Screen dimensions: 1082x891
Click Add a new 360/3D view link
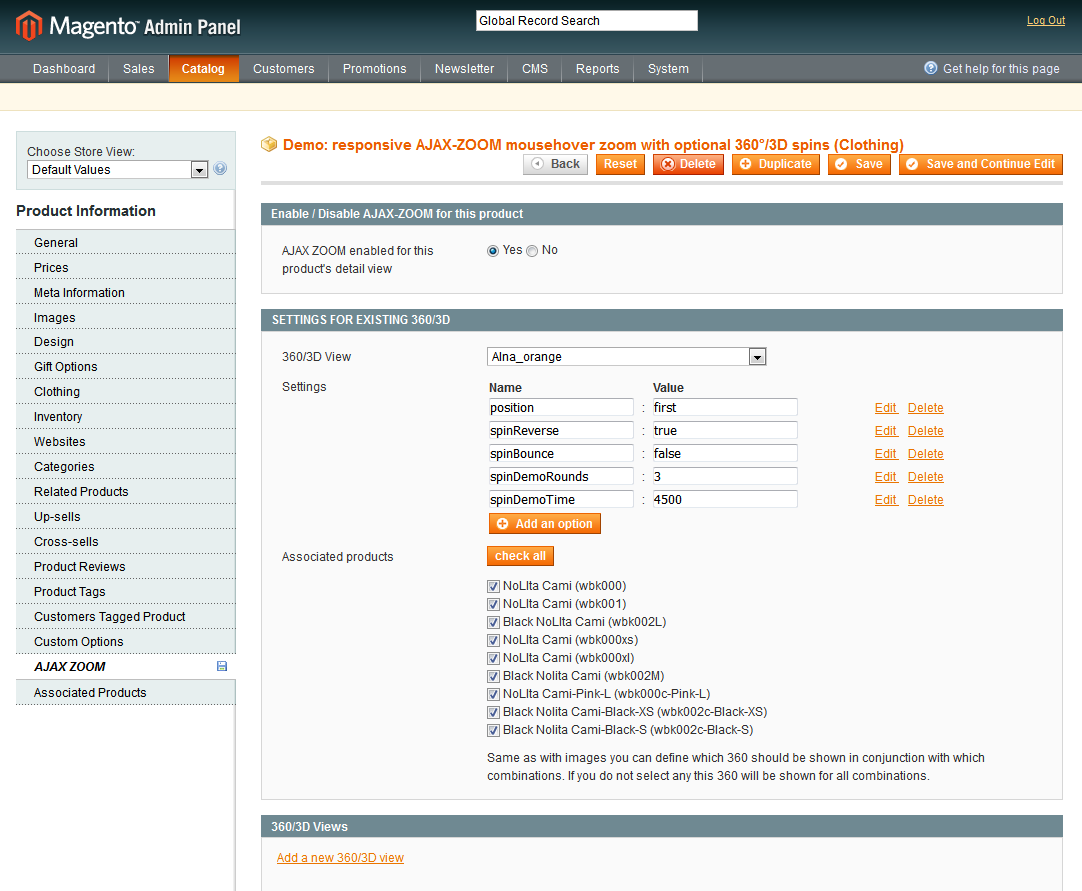340,858
